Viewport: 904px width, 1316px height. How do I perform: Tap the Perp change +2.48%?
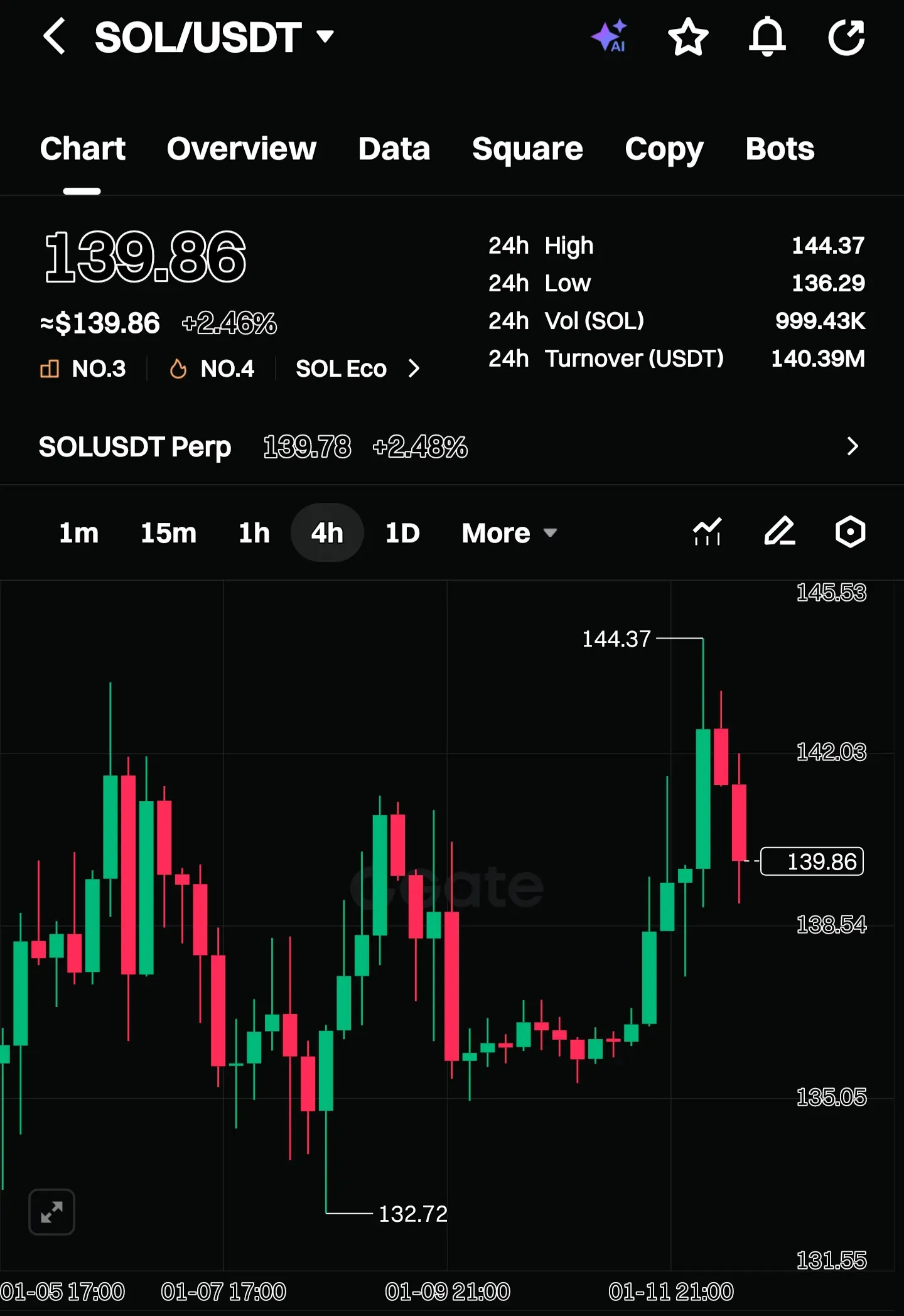click(420, 447)
